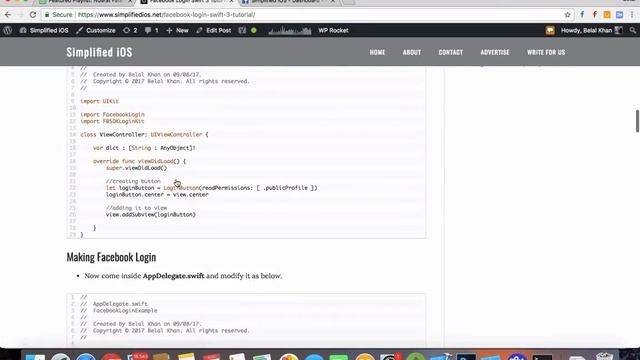Click the import UIKit code line
The height and width of the screenshot is (360, 640).
[x=100, y=101]
